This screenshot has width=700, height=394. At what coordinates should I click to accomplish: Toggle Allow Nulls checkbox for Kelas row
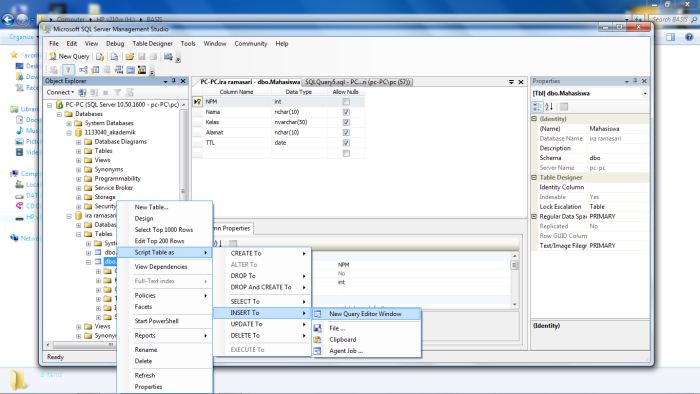pyautogui.click(x=346, y=122)
